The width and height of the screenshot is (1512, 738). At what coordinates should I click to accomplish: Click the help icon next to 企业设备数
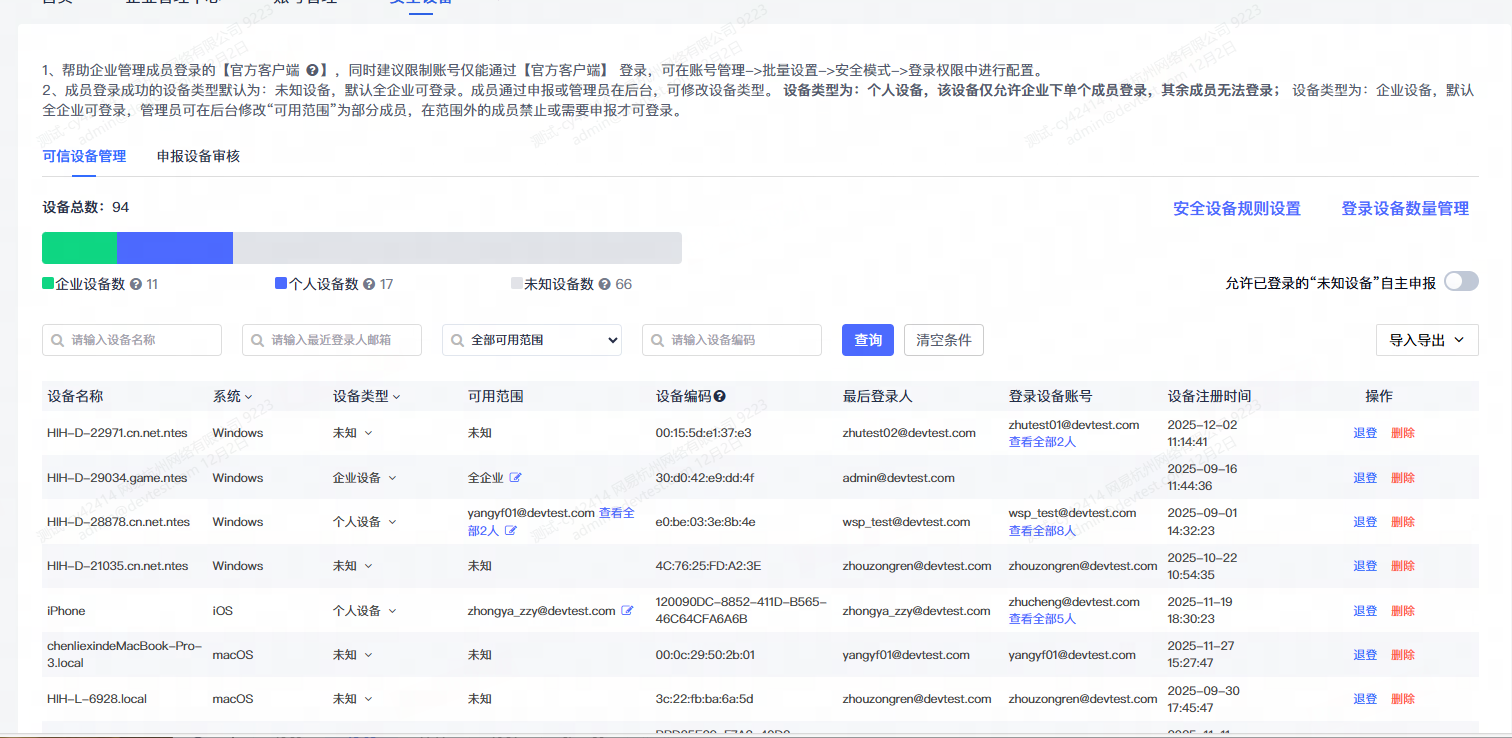136,284
